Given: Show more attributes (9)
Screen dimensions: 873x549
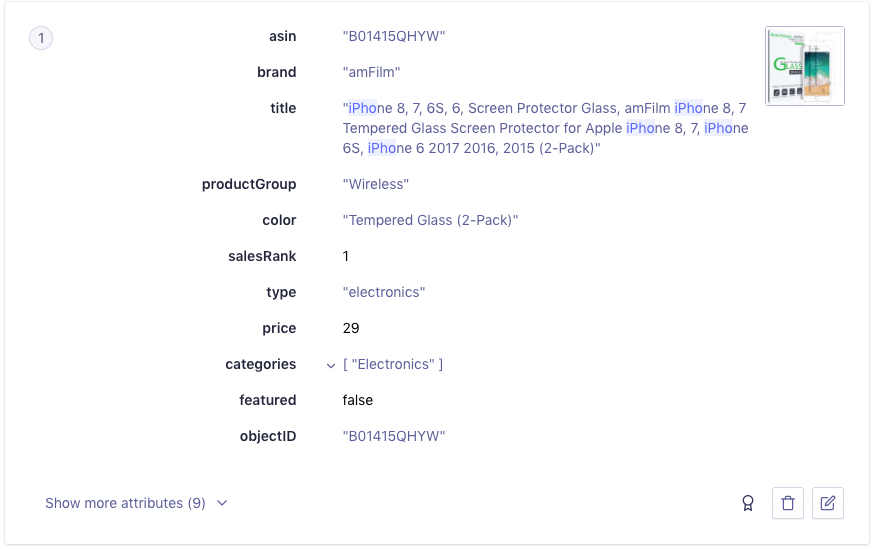Looking at the screenshot, I should (x=125, y=503).
